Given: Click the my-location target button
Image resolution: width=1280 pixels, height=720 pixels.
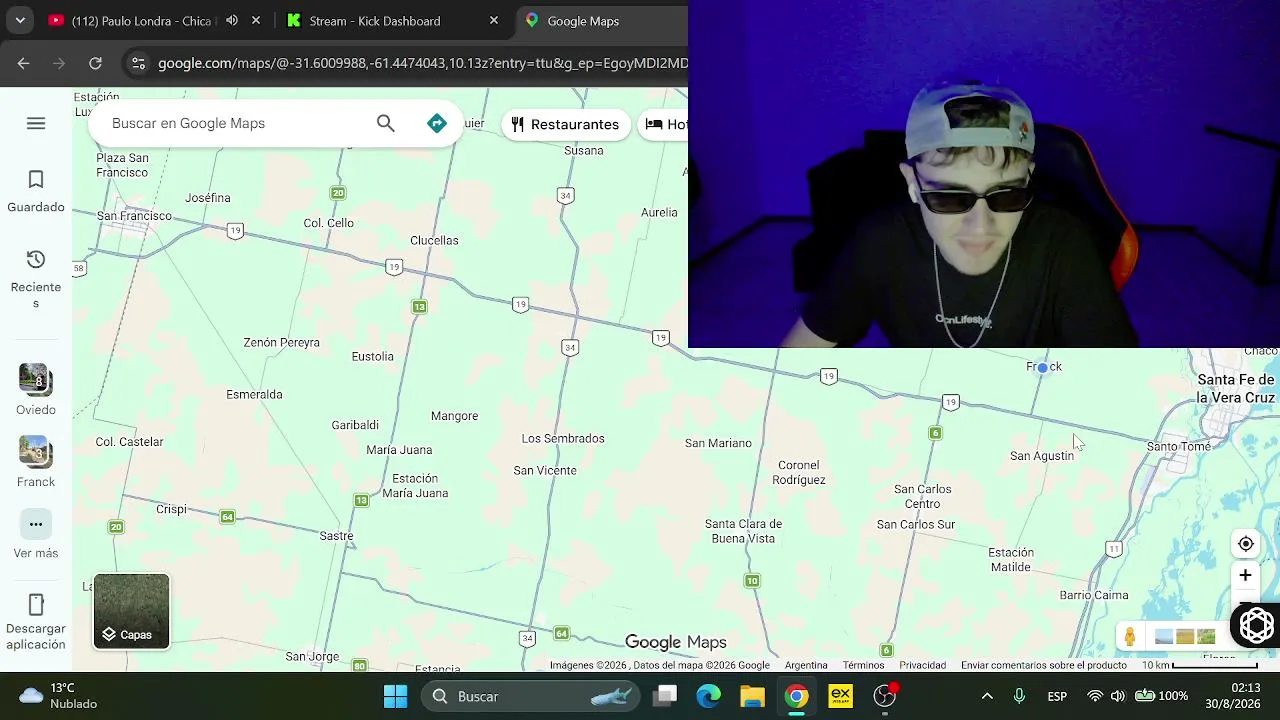Looking at the screenshot, I should point(1246,544).
